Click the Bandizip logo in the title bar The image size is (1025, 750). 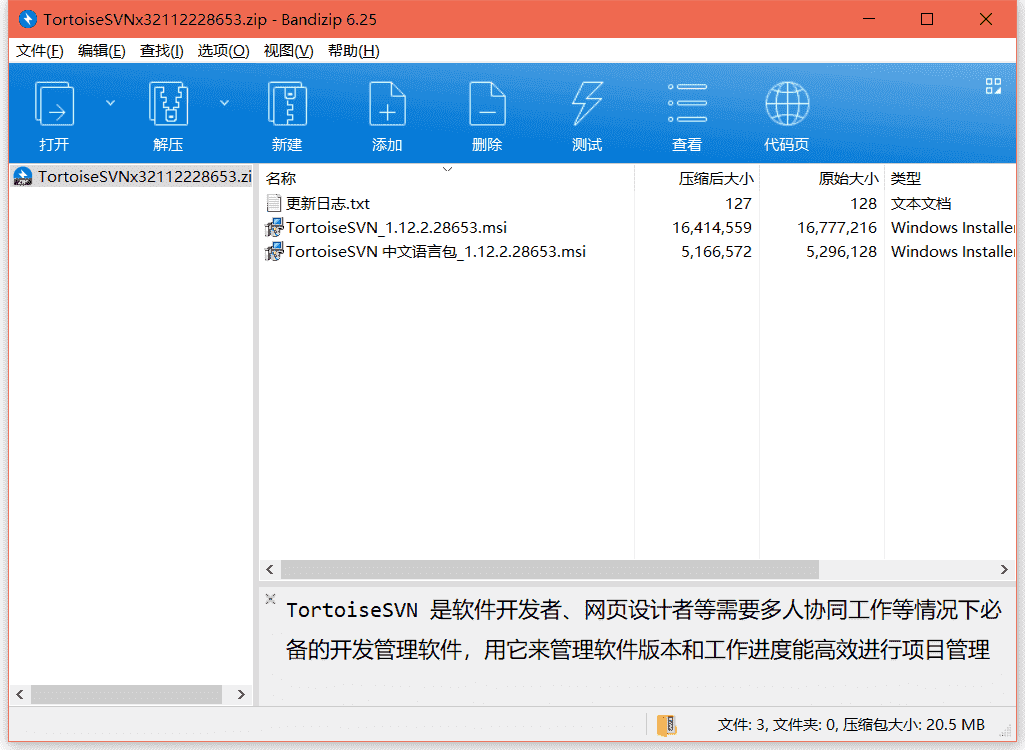(27, 19)
